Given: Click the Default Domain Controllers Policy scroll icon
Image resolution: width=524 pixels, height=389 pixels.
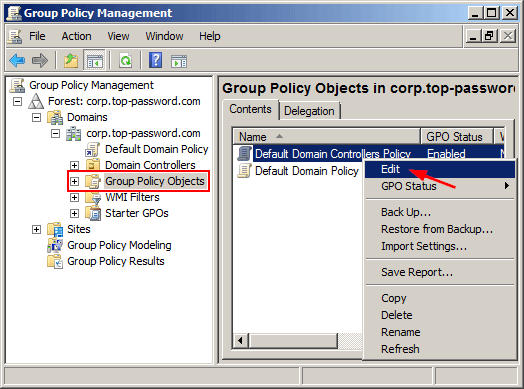Looking at the screenshot, I should click(244, 154).
